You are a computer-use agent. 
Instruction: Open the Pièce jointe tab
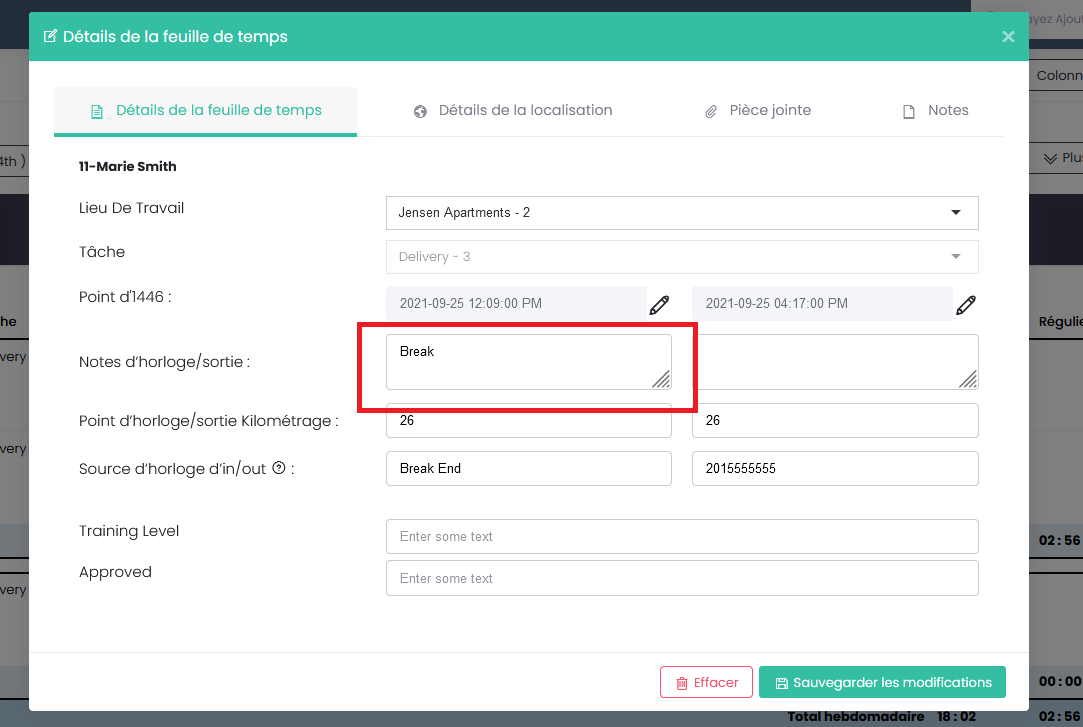click(757, 111)
